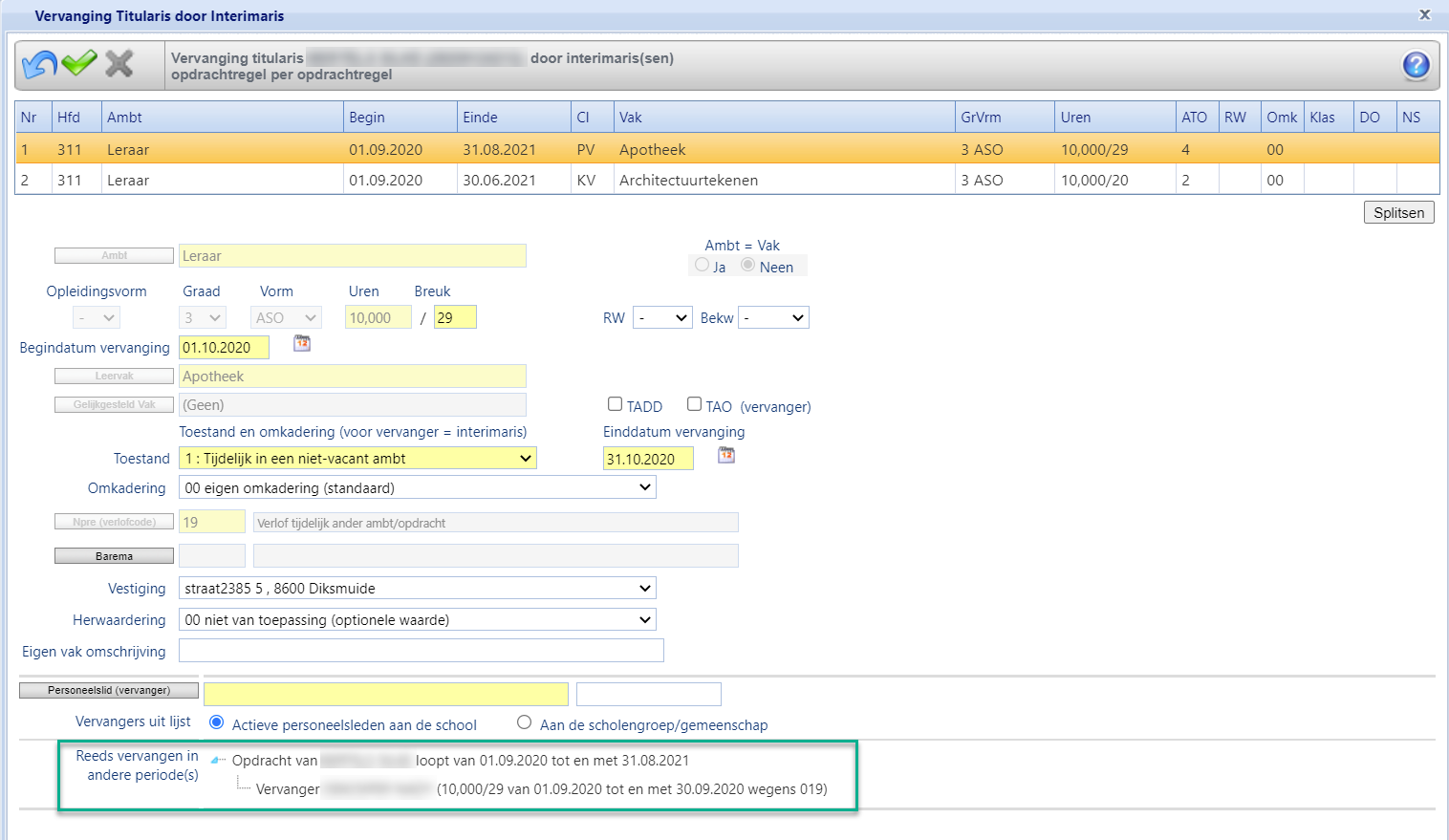This screenshot has height=840, width=1449.
Task: Click the 30.06.2021 Einde cell
Action: (513, 180)
